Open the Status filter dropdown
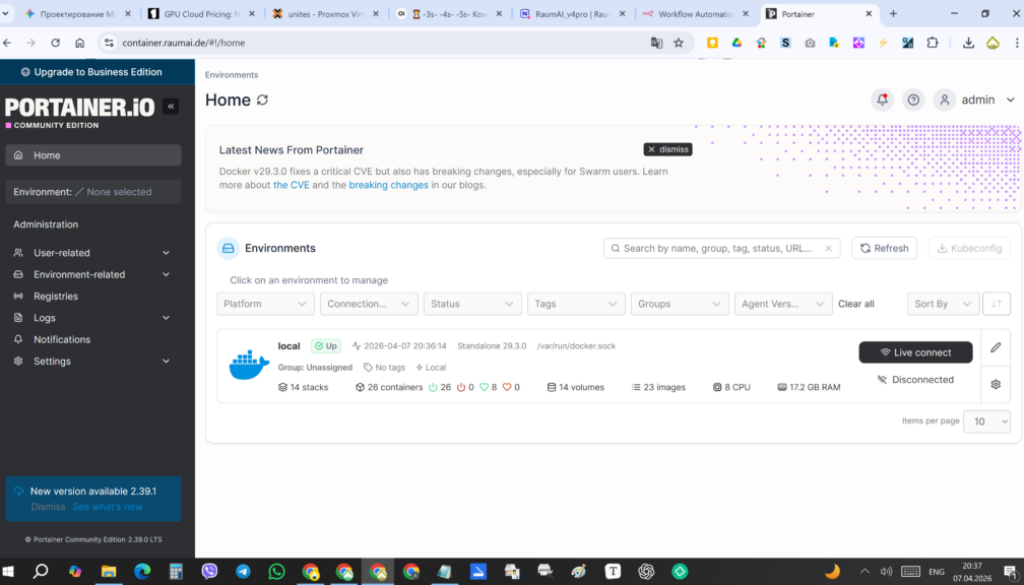 472,304
